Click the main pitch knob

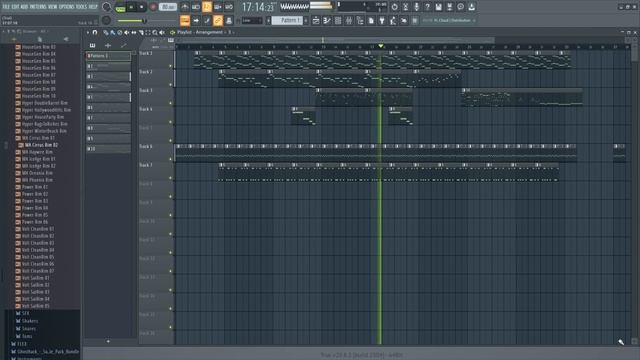pos(106,20)
